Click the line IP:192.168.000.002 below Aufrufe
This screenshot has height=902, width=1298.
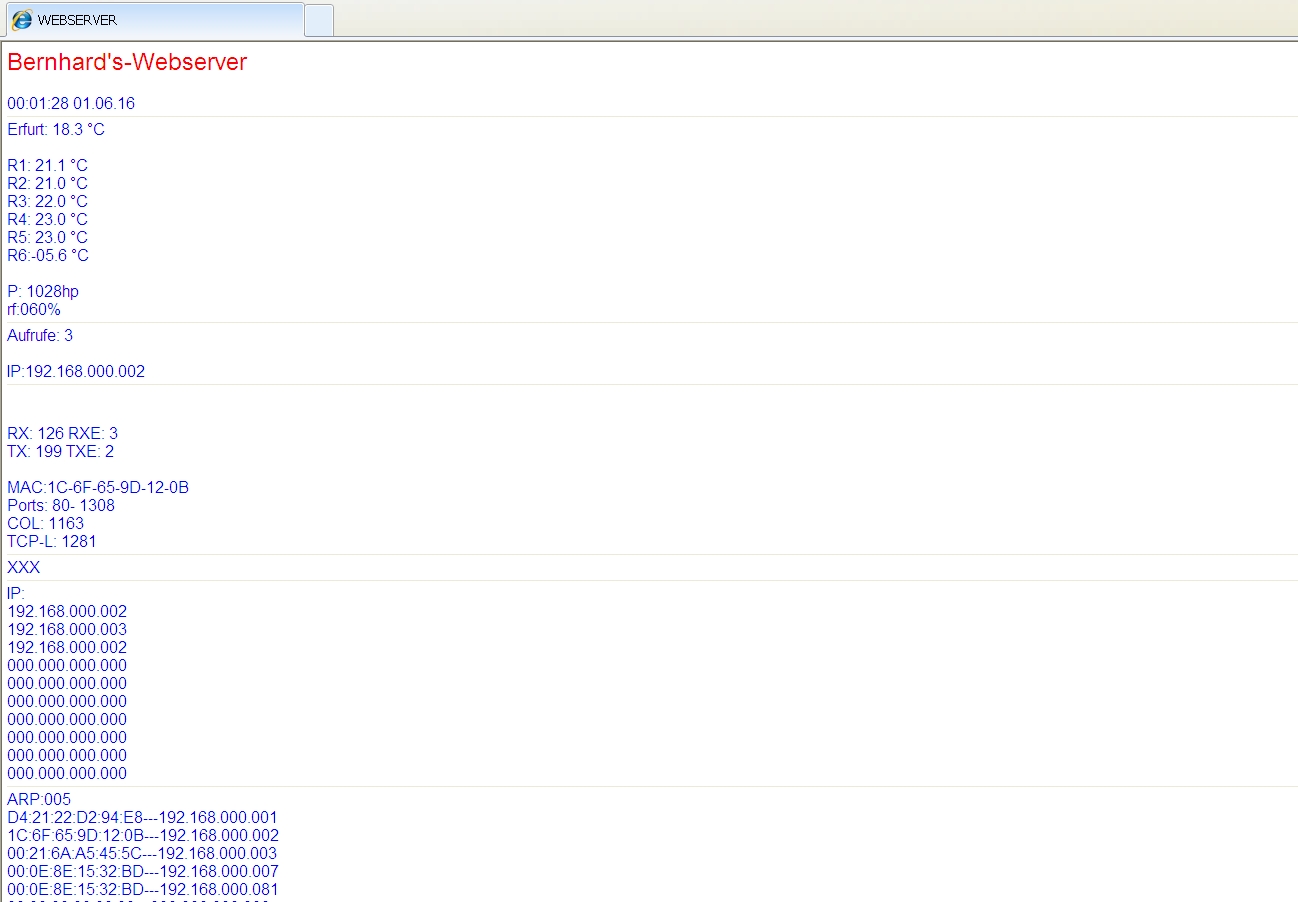[76, 371]
